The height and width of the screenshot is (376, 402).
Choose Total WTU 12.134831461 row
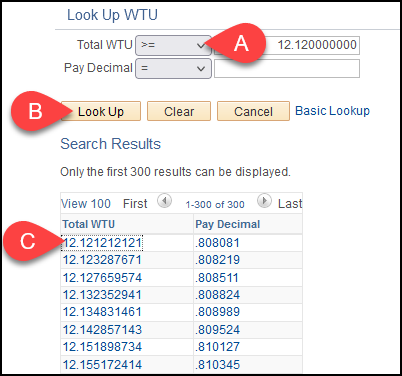102,312
